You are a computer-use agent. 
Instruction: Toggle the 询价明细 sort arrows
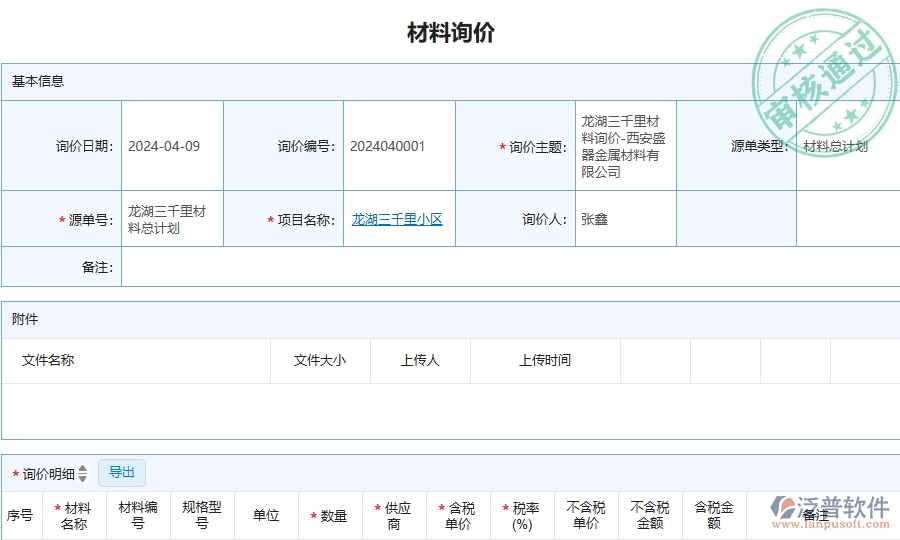83,473
